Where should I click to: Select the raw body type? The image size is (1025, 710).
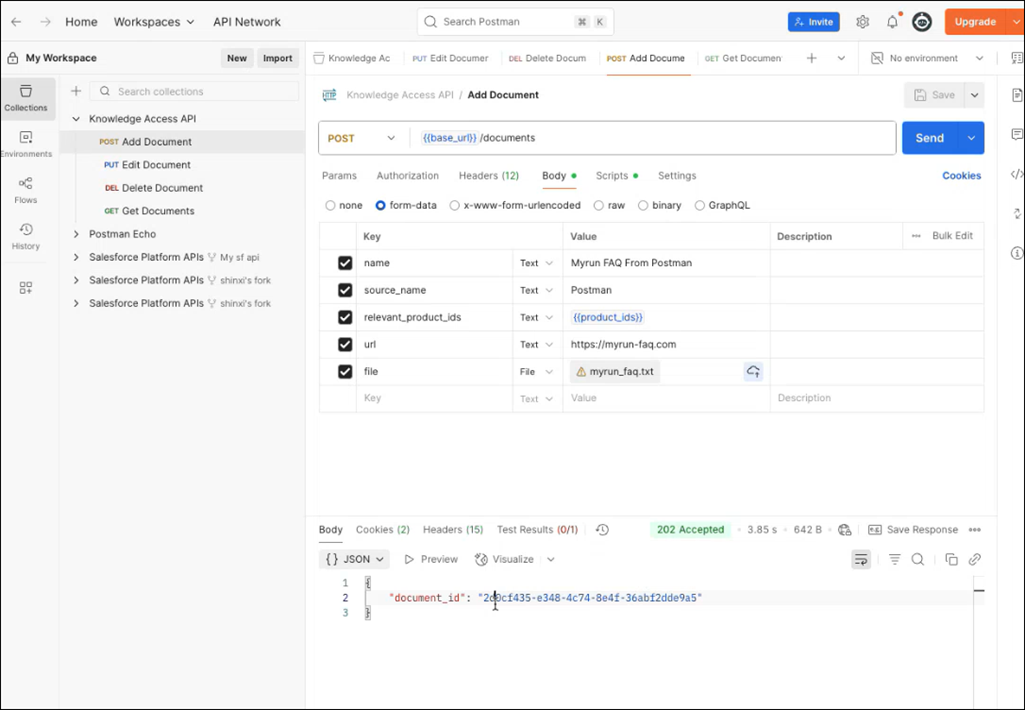[x=598, y=205]
